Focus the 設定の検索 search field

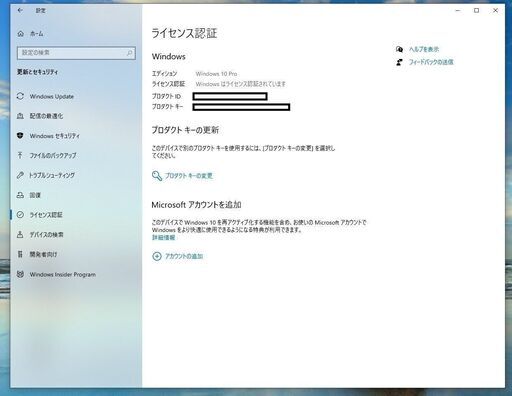(x=76, y=53)
